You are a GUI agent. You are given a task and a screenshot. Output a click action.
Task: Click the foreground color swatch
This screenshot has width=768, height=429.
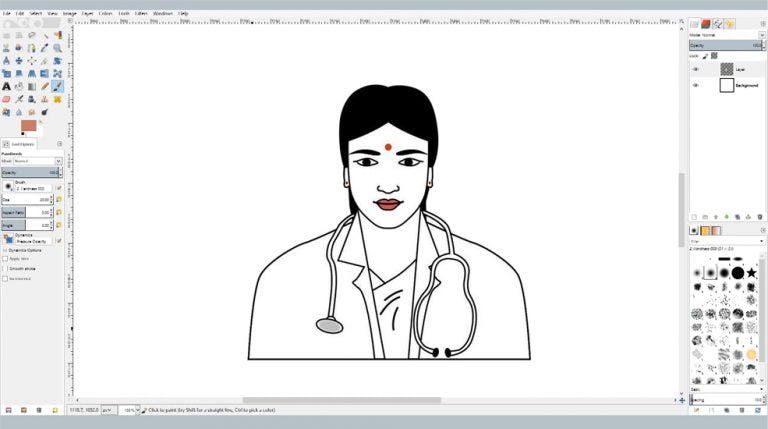tap(27, 125)
